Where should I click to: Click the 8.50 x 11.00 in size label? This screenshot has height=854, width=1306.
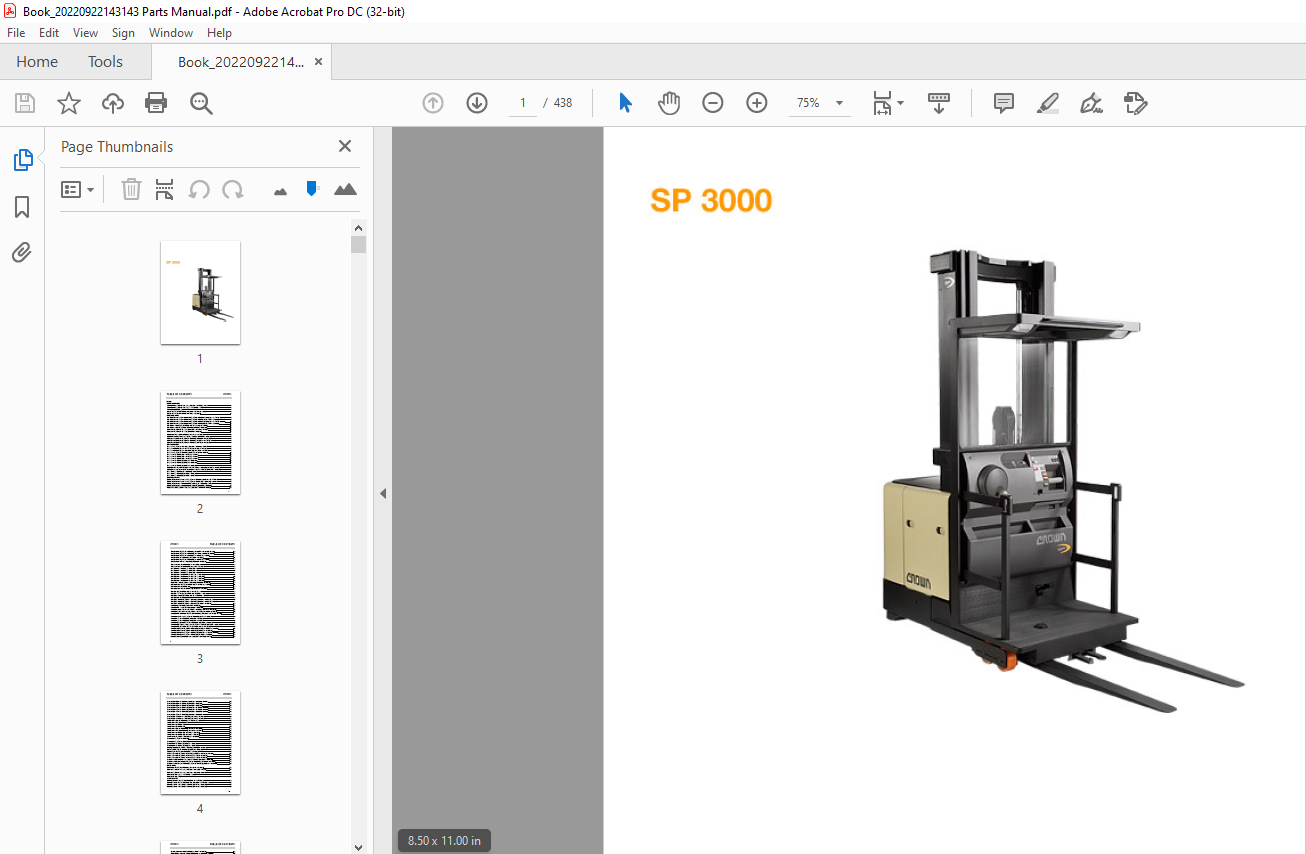(444, 841)
